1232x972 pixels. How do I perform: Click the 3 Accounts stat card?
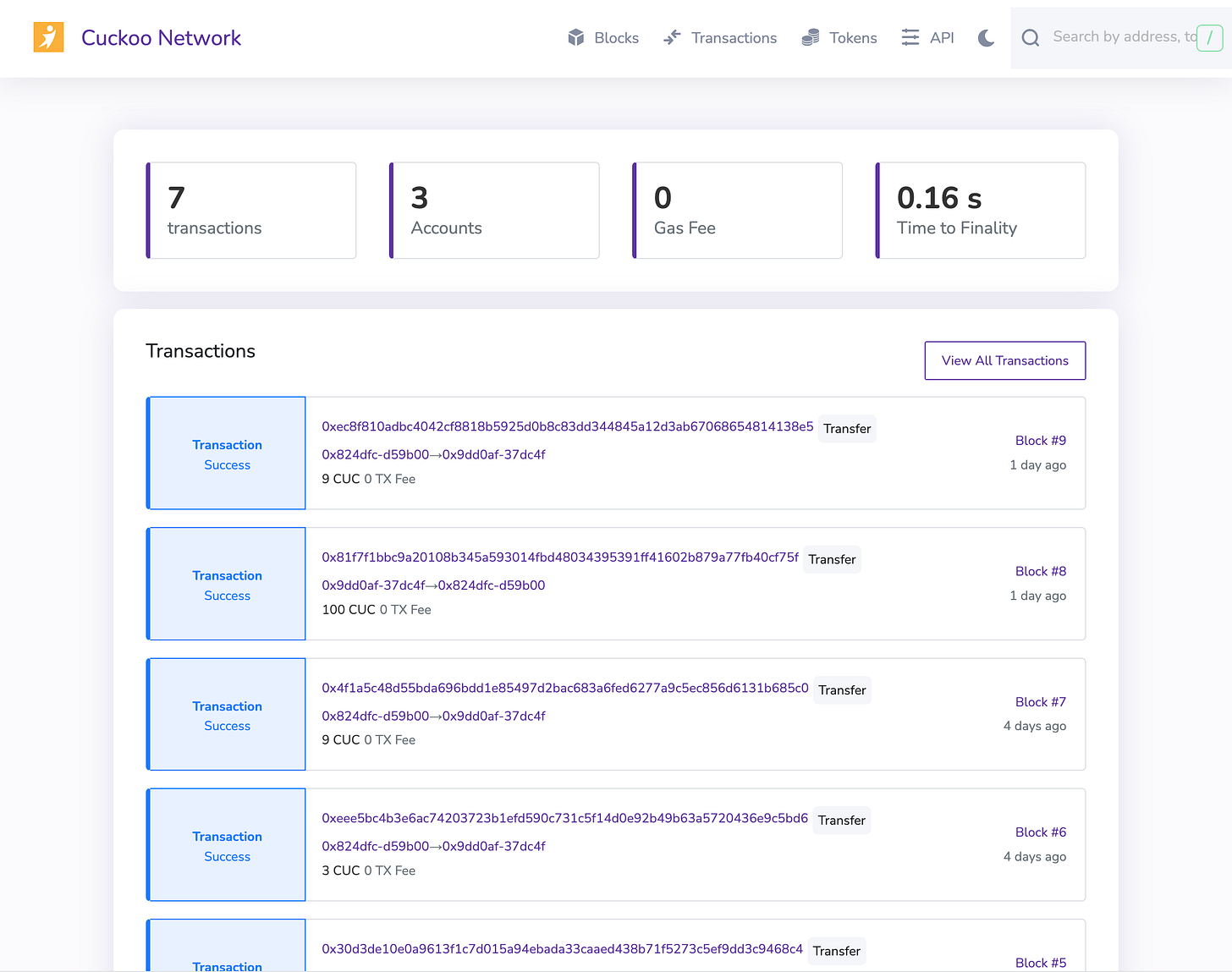(494, 211)
